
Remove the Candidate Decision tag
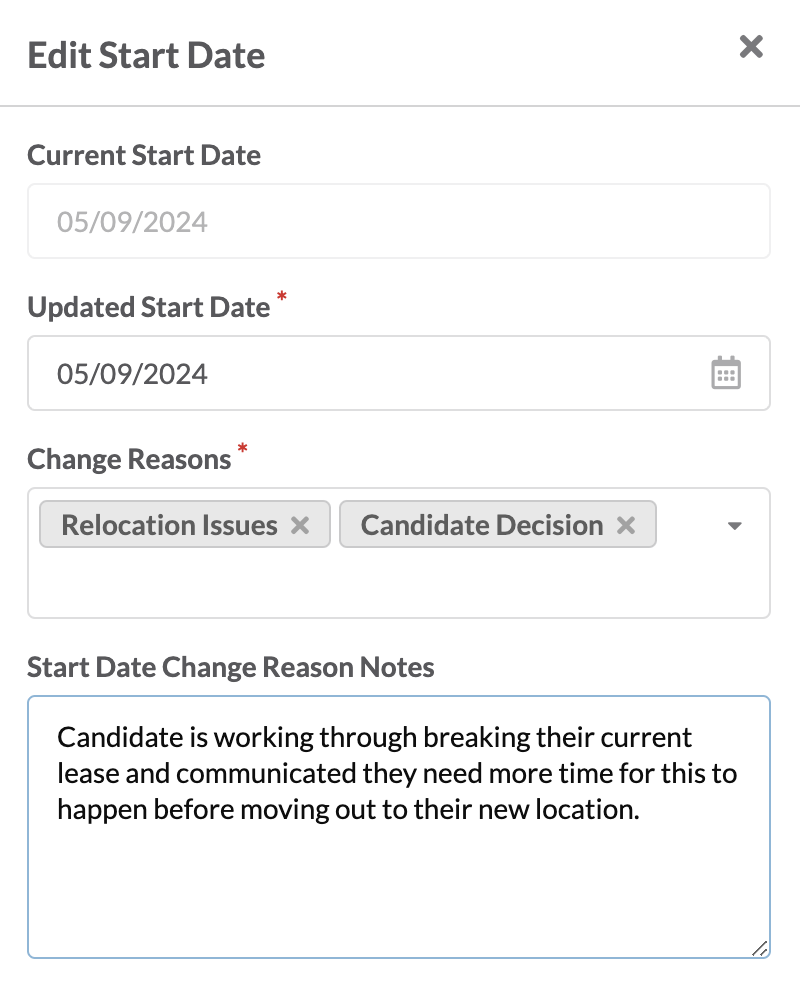tap(626, 525)
